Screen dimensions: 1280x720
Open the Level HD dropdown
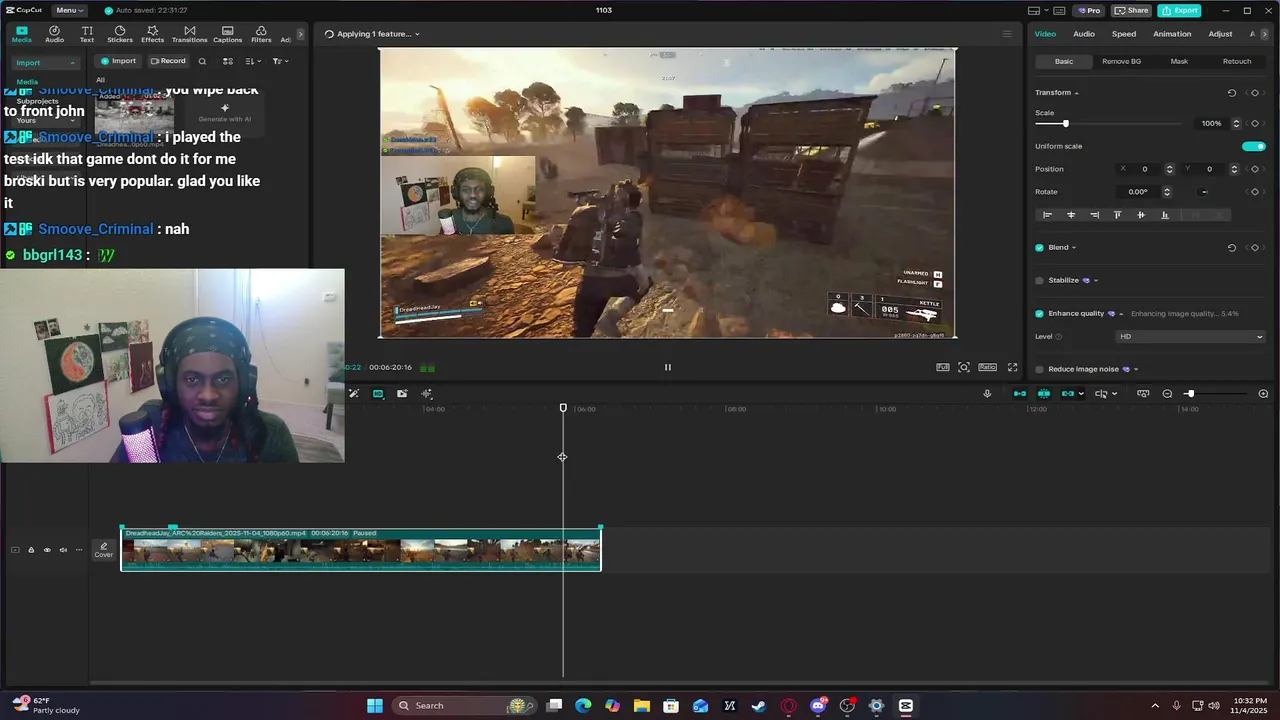1190,337
